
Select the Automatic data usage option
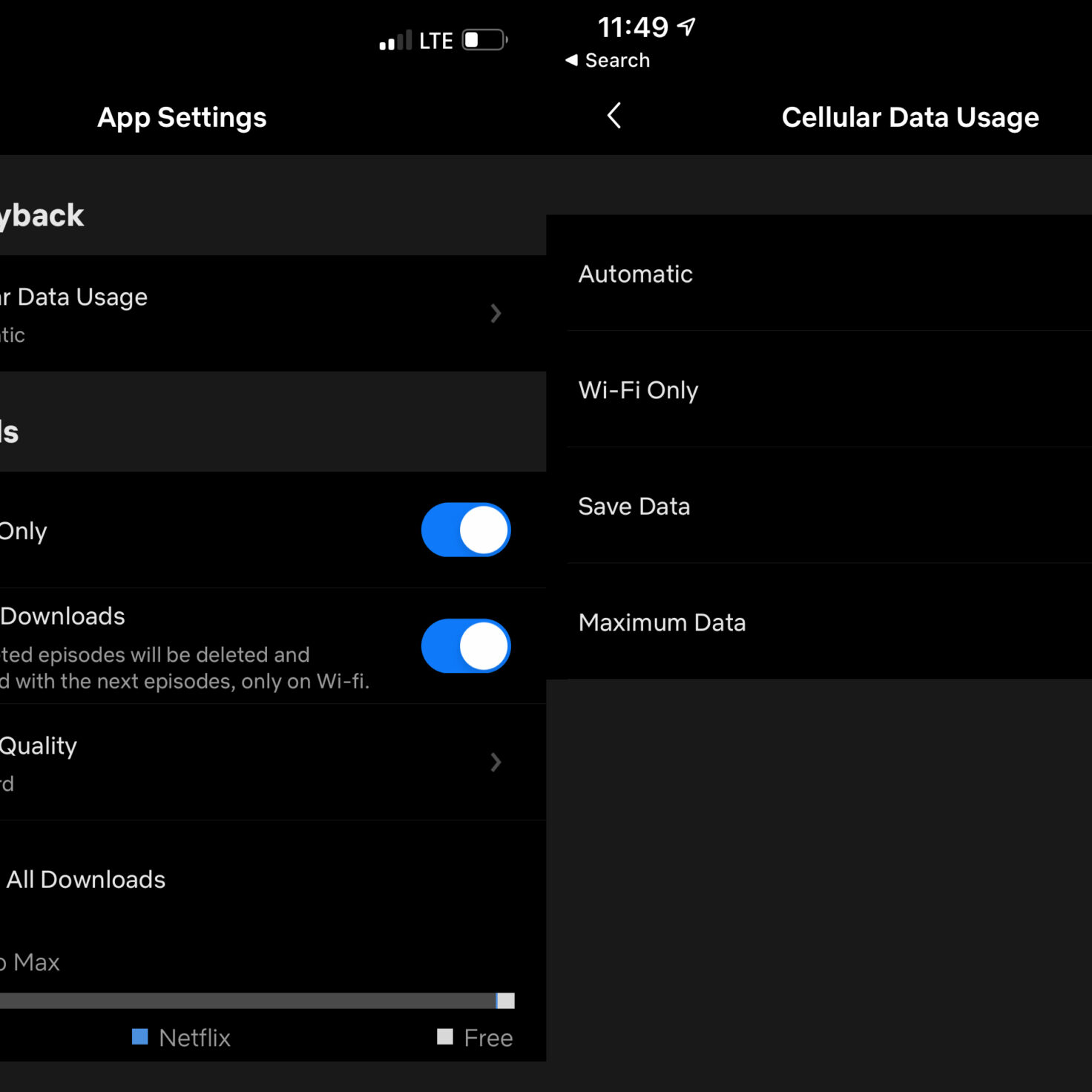(819, 274)
